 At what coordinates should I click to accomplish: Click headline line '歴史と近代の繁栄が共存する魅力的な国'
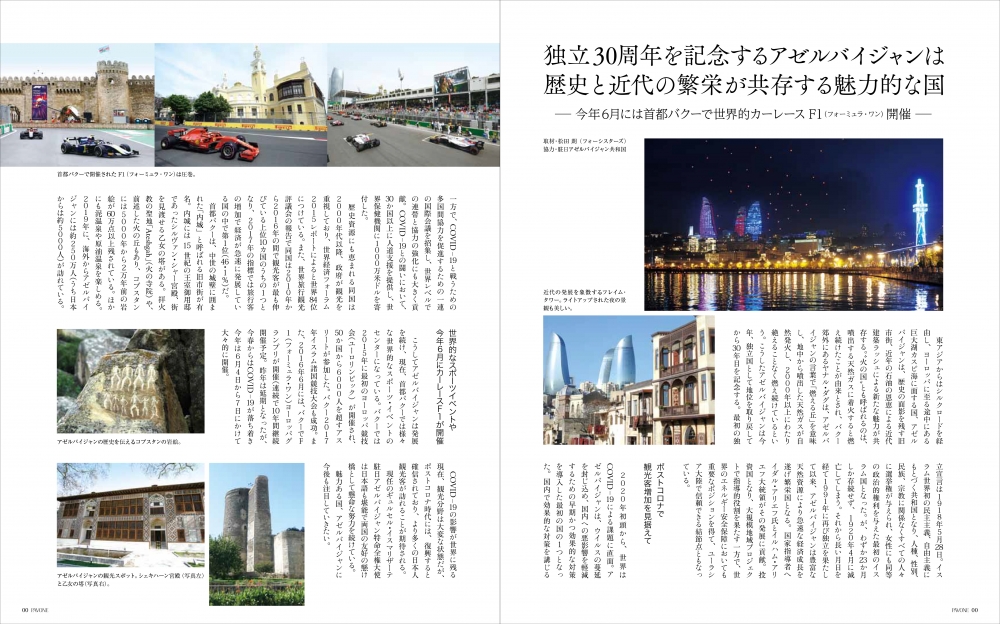(x=743, y=85)
